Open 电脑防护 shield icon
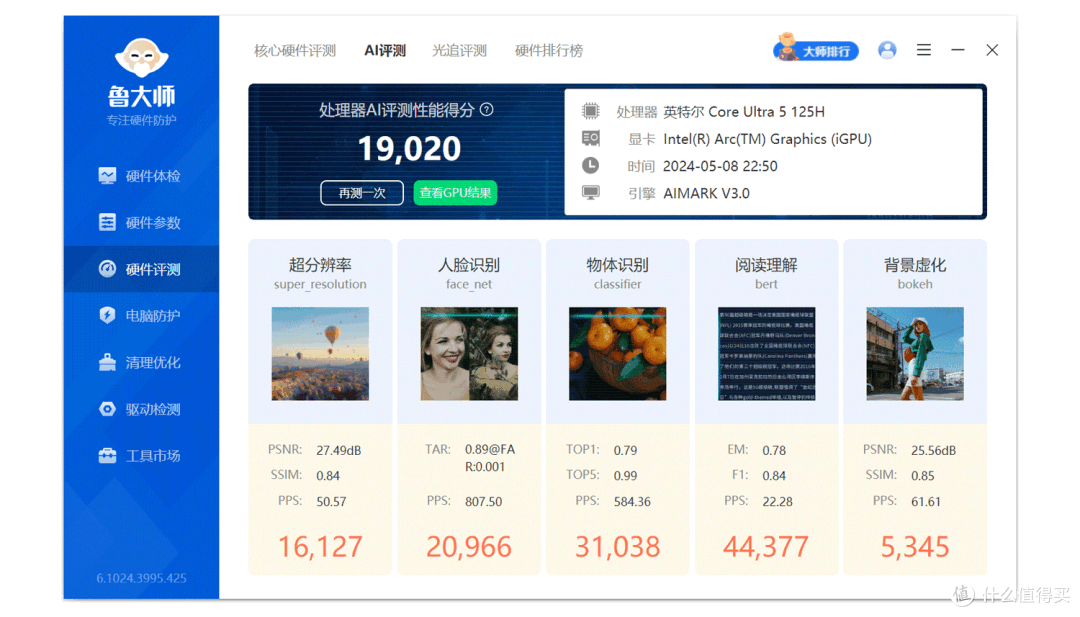This screenshot has width=1080, height=617. 107,315
